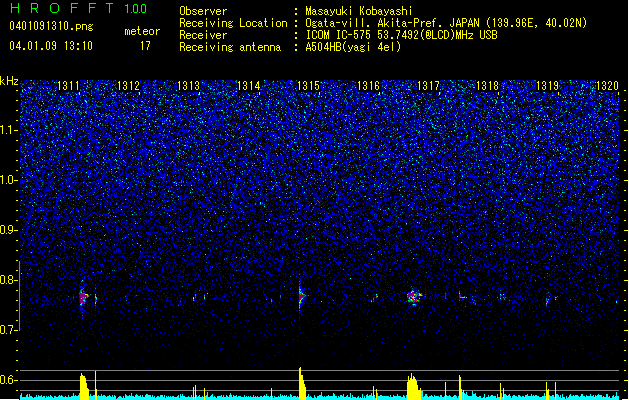The image size is (629, 400).
Task: Click the sharp meteor echo below 1315
Action: [301, 296]
